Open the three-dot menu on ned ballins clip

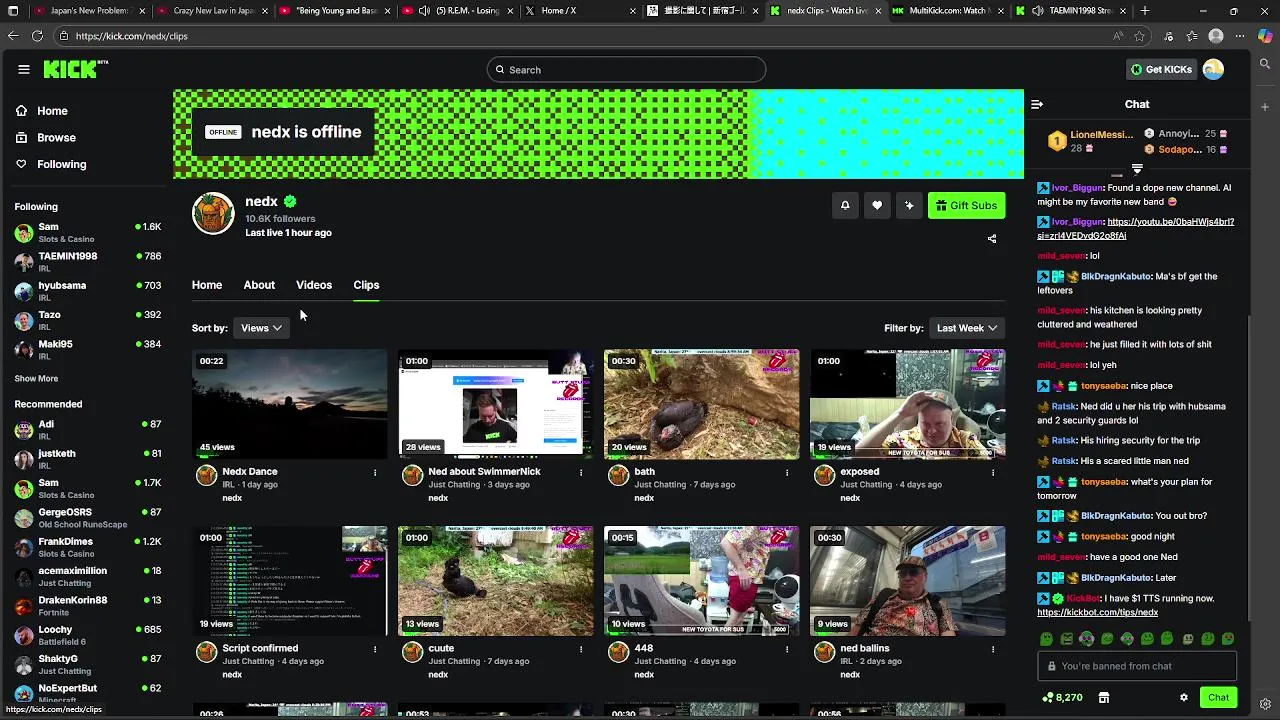[993, 649]
